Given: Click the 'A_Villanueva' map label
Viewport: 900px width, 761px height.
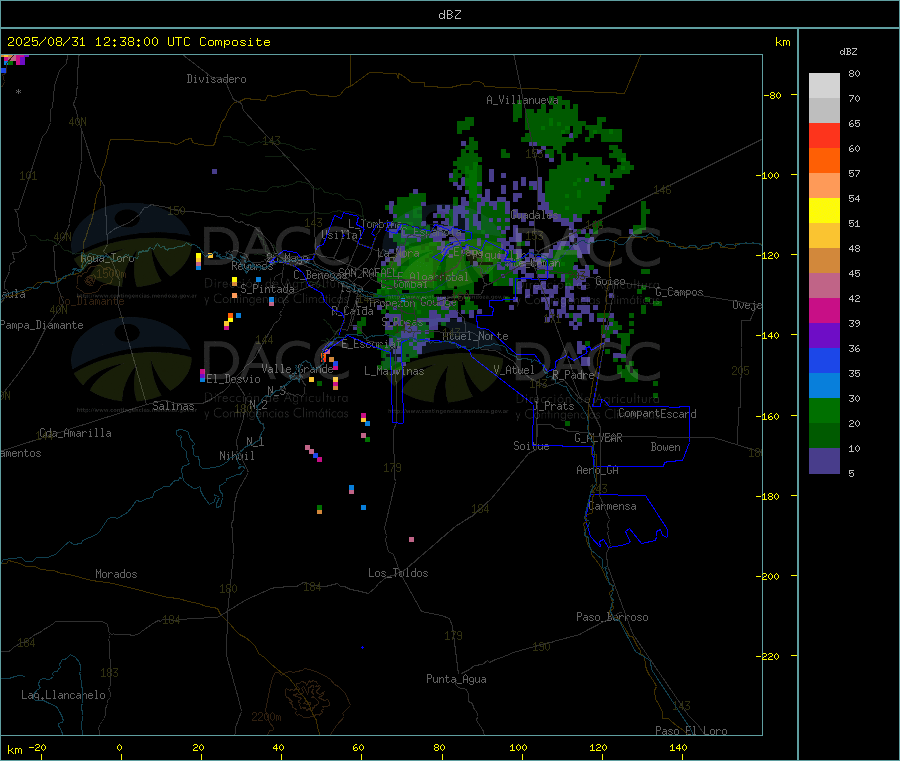Looking at the screenshot, I should click(x=522, y=100).
